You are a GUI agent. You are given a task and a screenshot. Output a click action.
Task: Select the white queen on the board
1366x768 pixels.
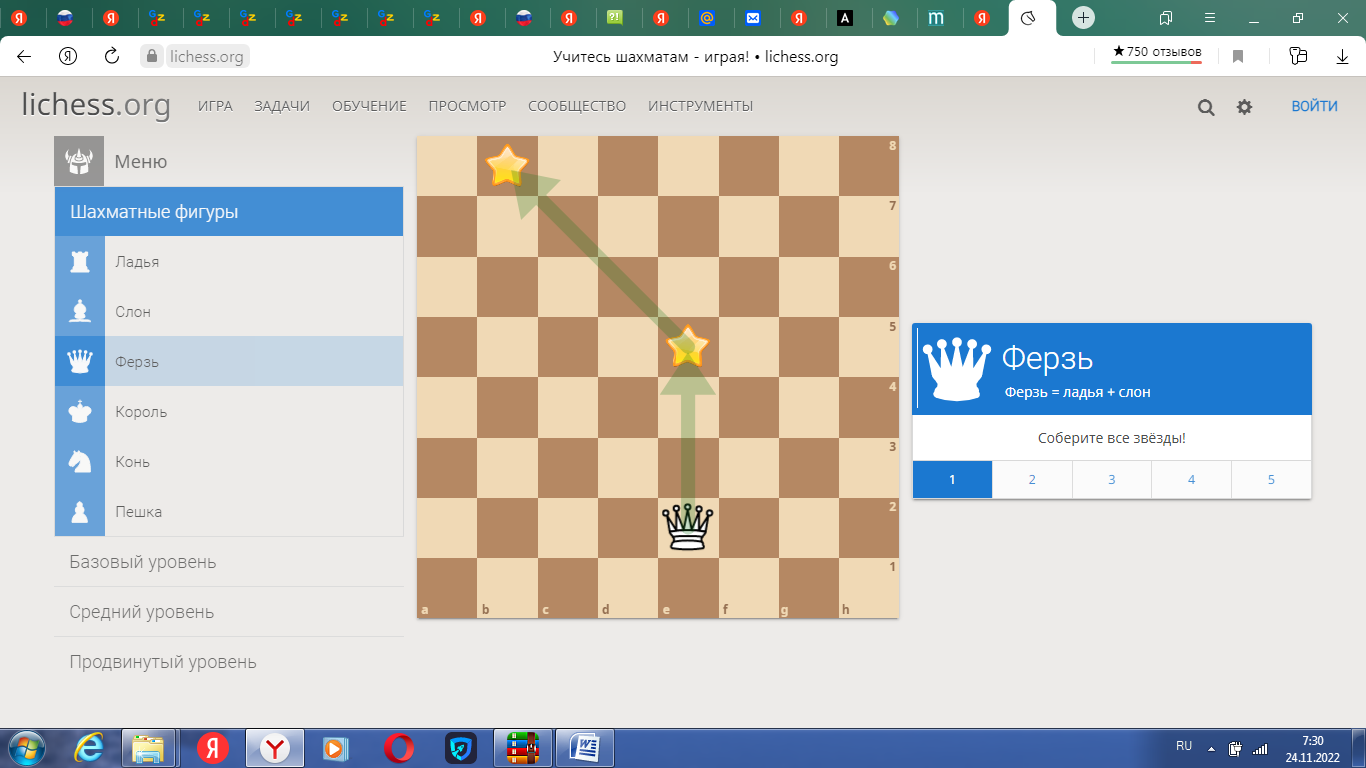click(688, 527)
